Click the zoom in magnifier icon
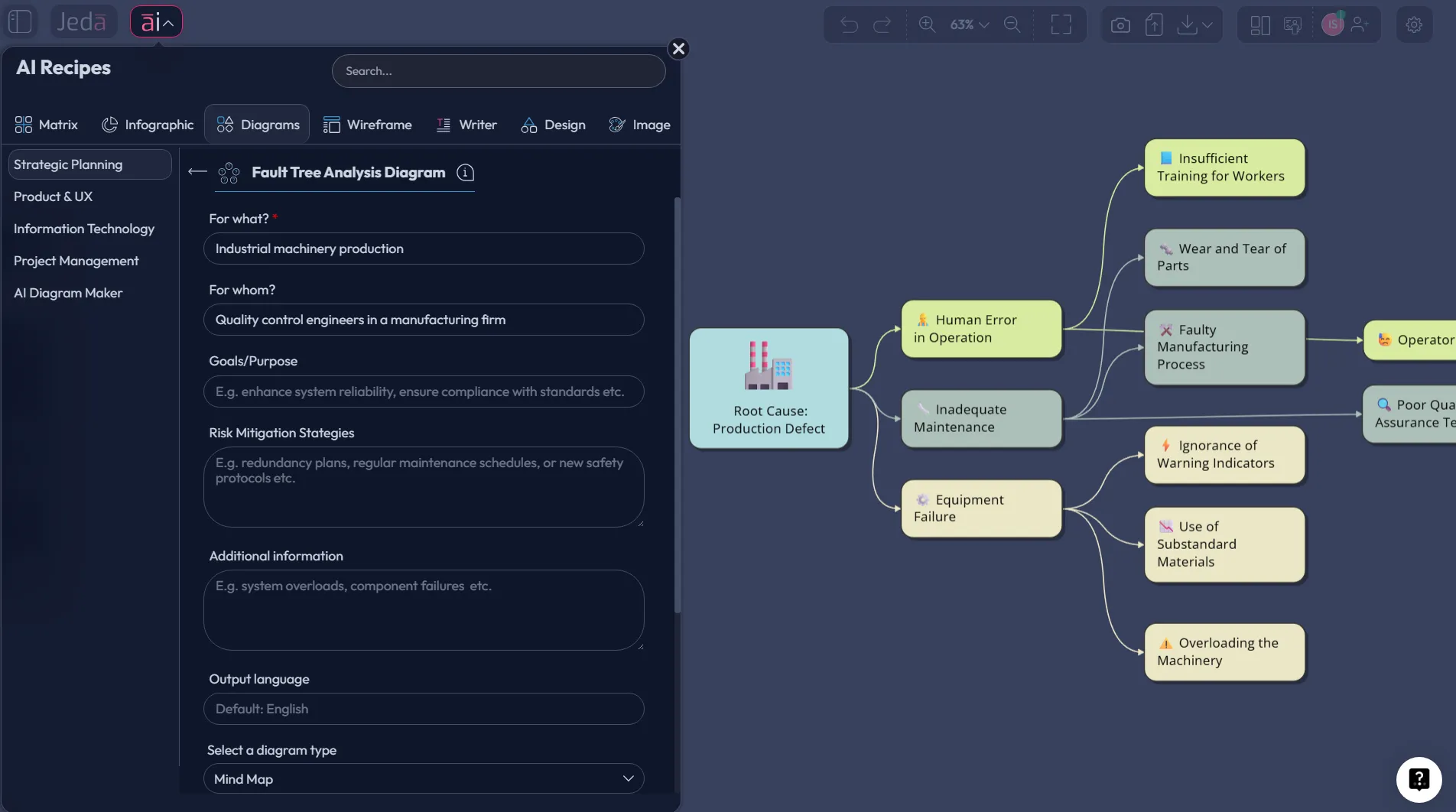Image resolution: width=1456 pixels, height=812 pixels. pos(927,24)
